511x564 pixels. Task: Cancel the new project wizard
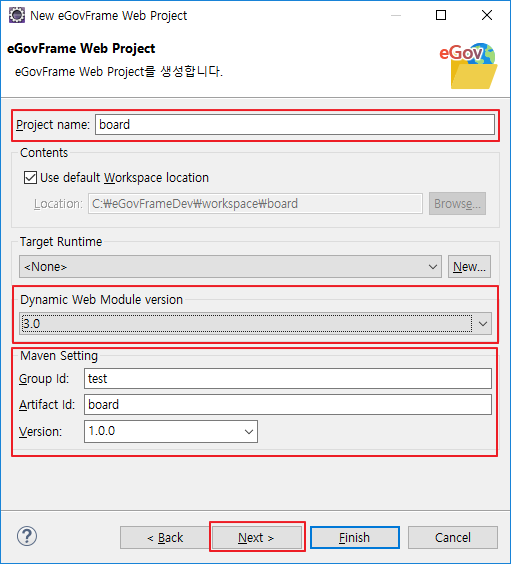(x=453, y=538)
